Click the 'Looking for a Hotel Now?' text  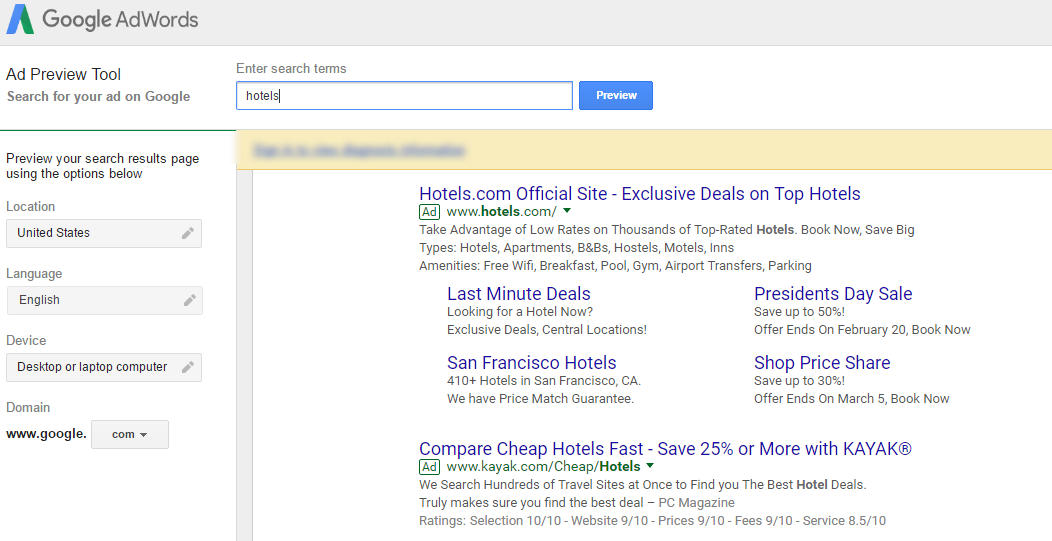click(520, 311)
